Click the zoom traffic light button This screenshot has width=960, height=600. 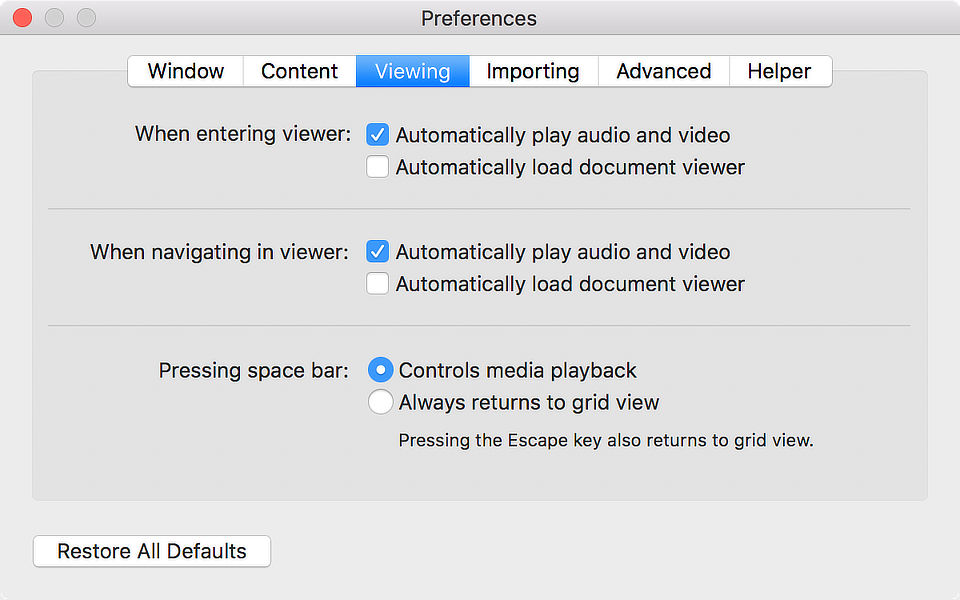point(87,17)
